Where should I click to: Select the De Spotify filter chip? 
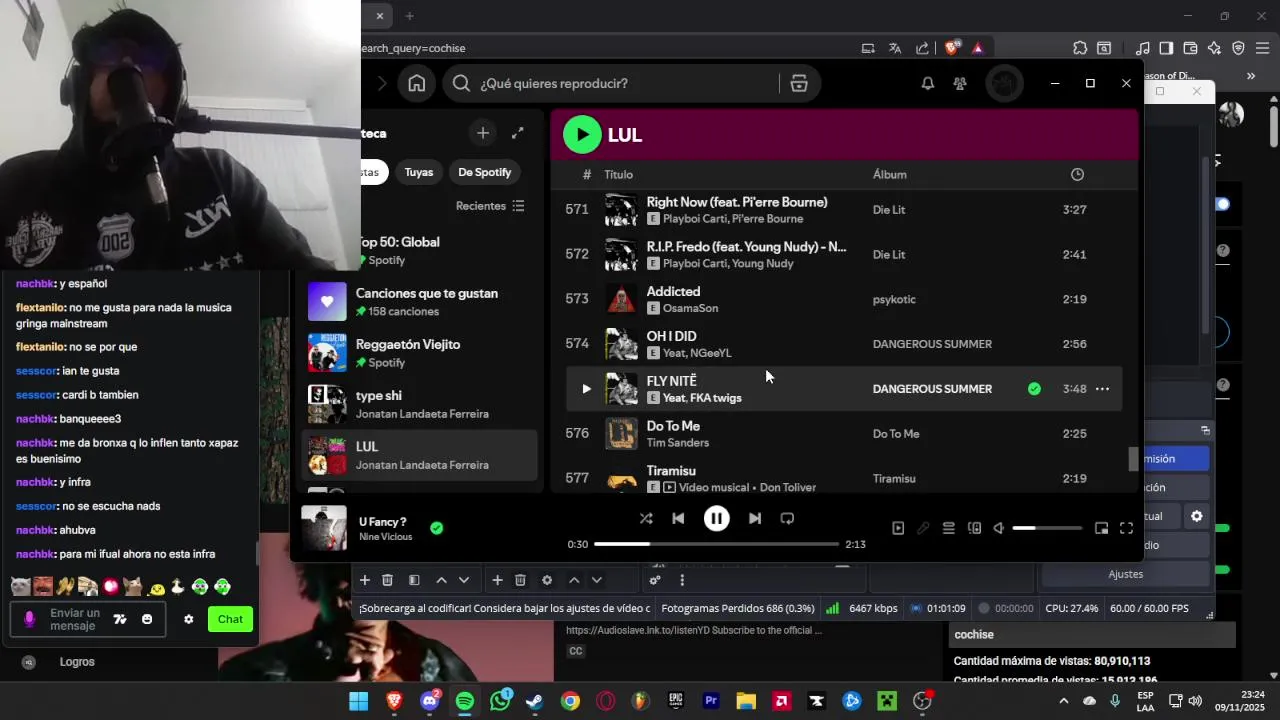485,172
